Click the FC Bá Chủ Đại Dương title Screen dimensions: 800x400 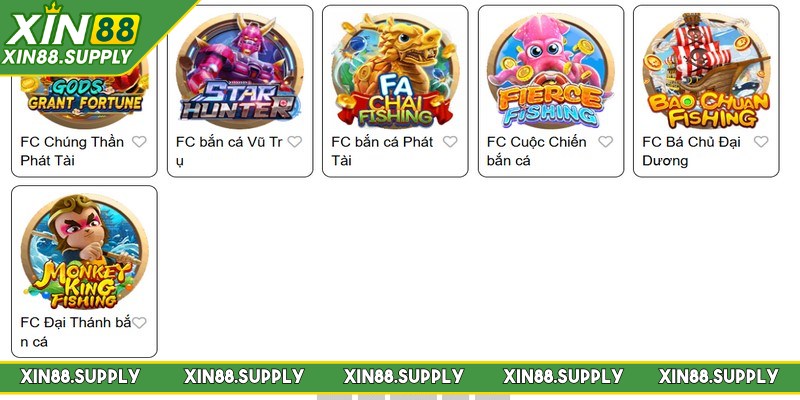coord(691,151)
